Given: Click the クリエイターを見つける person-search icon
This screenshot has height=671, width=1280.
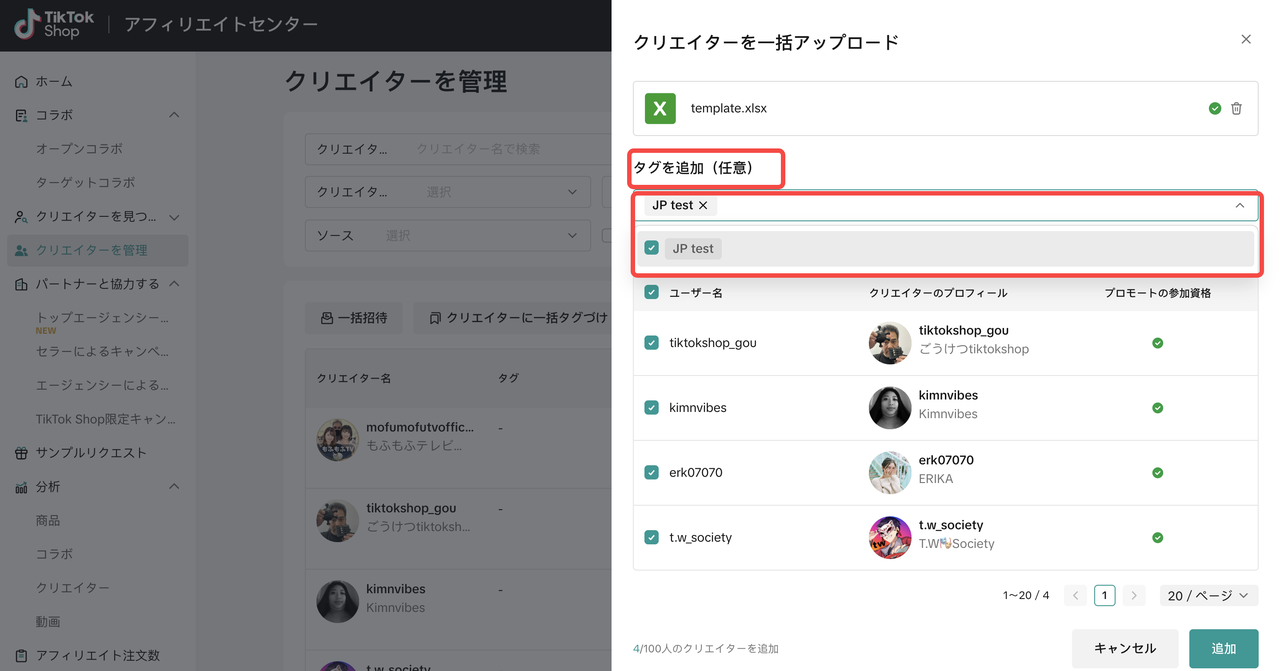Looking at the screenshot, I should pyautogui.click(x=21, y=217).
